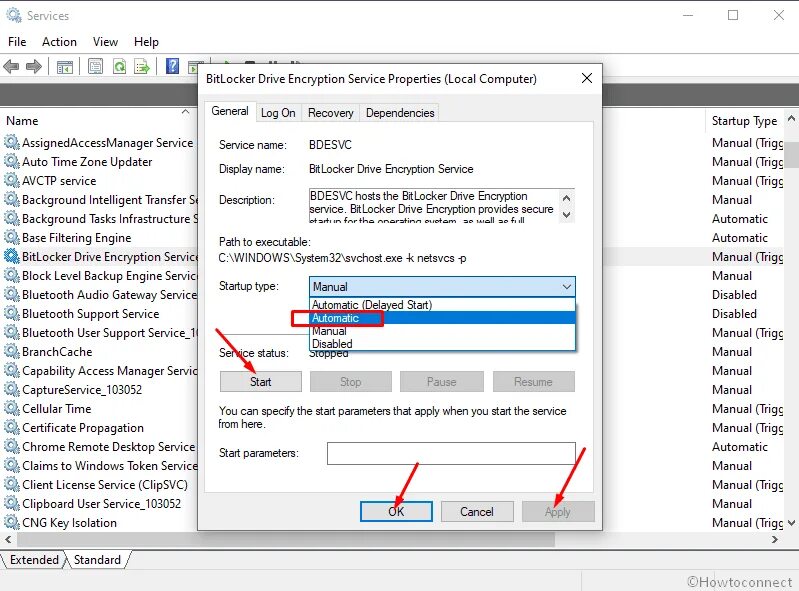
Task: Toggle Show/Hide Console Tree toolbar icon
Action: tap(65, 66)
